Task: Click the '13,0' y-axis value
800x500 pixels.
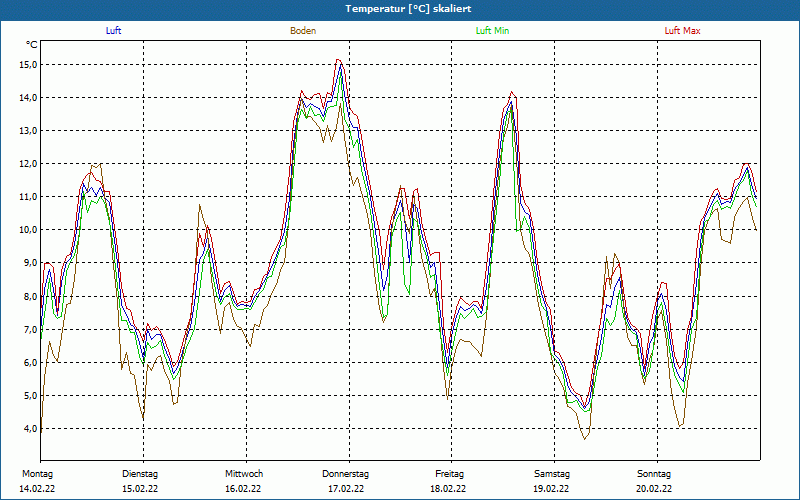Action: (29, 131)
